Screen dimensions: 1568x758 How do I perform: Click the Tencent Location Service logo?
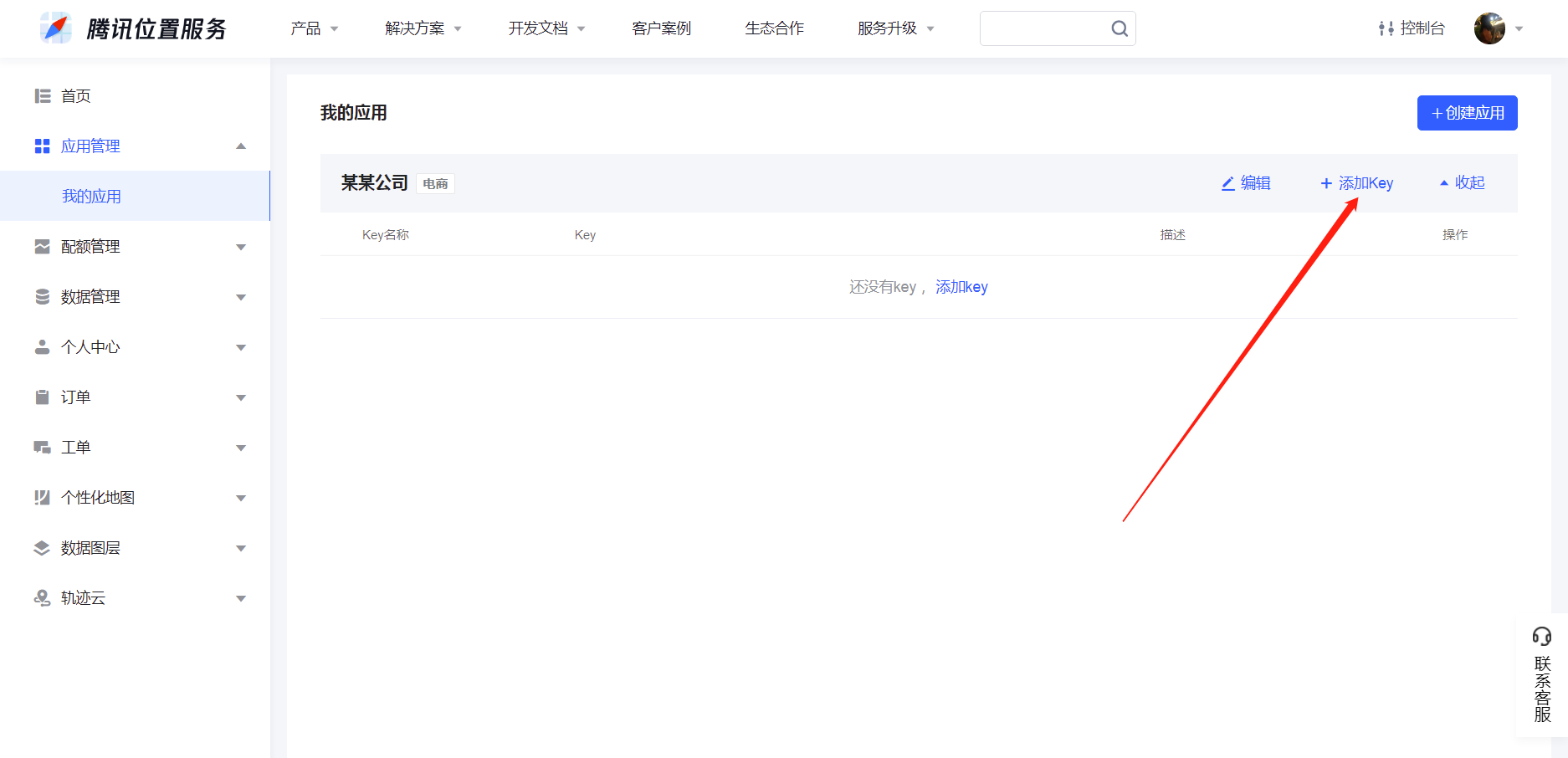tap(55, 28)
